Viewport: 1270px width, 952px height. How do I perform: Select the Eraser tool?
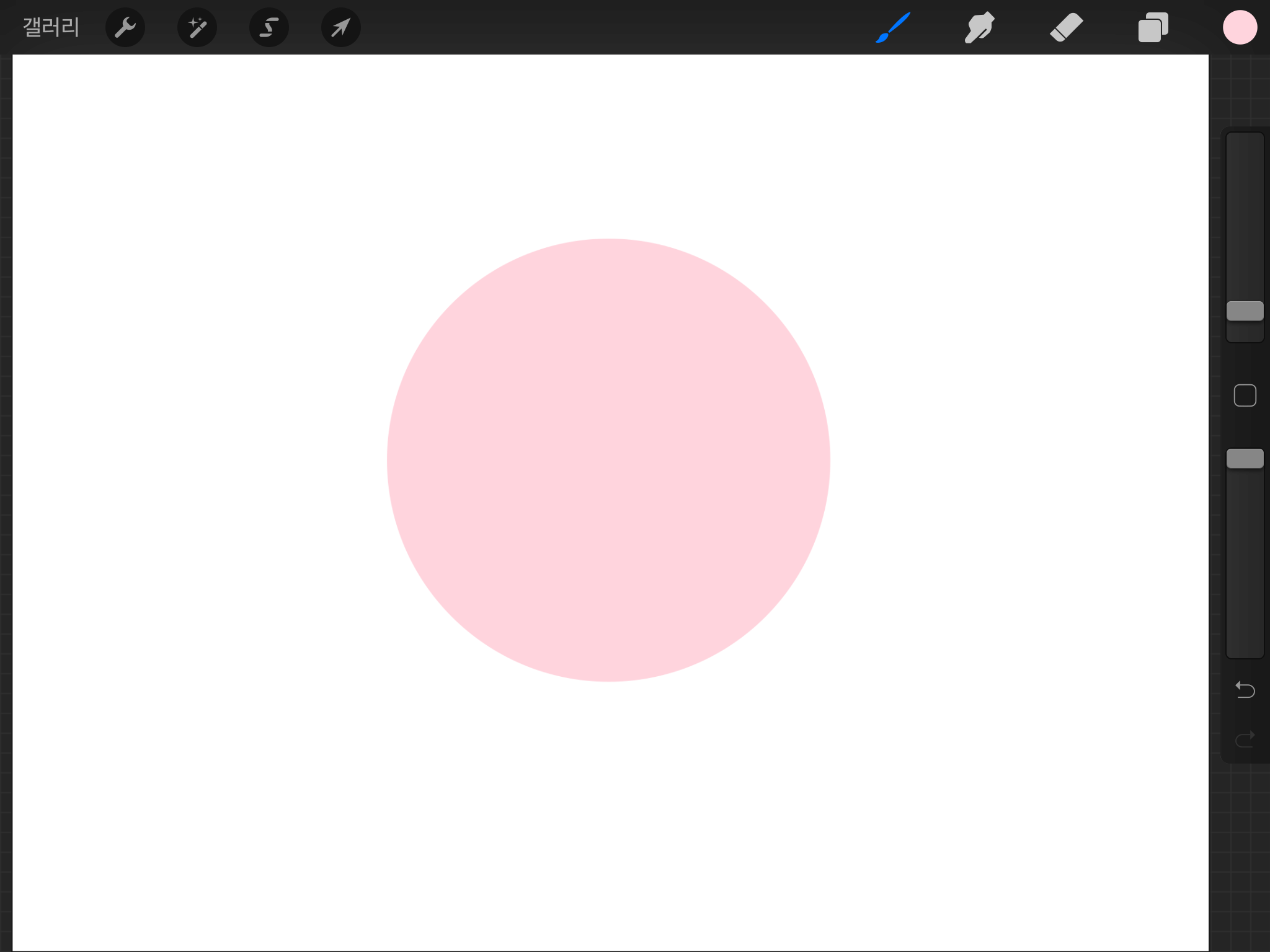pyautogui.click(x=1067, y=27)
